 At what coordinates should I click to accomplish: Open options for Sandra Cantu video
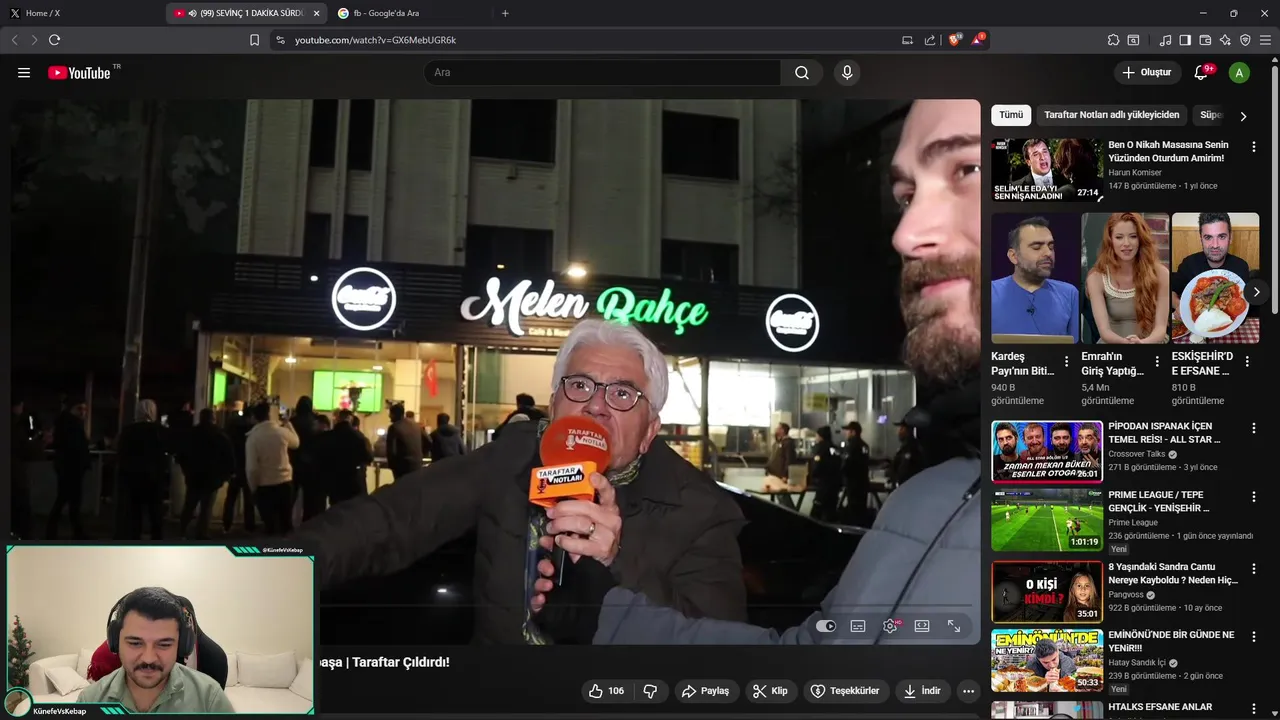tap(1254, 568)
